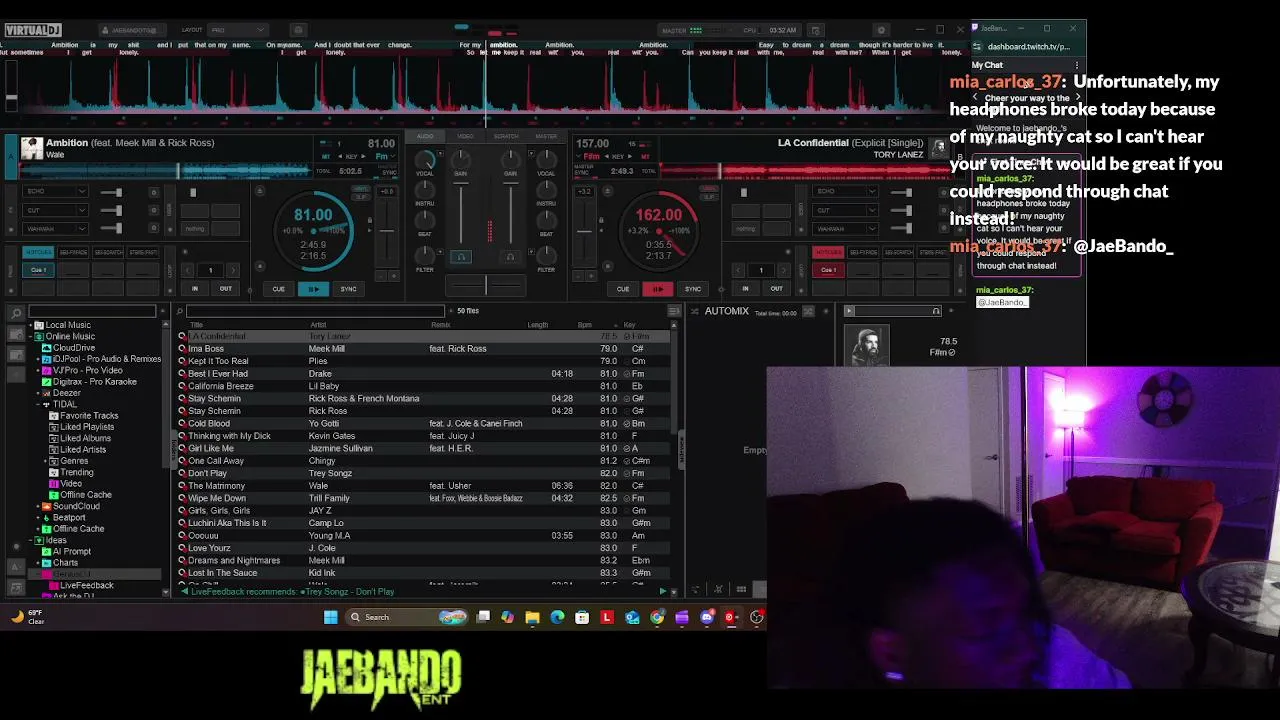The width and height of the screenshot is (1280, 720).
Task: Sync the left deck tempo
Action: click(x=348, y=289)
